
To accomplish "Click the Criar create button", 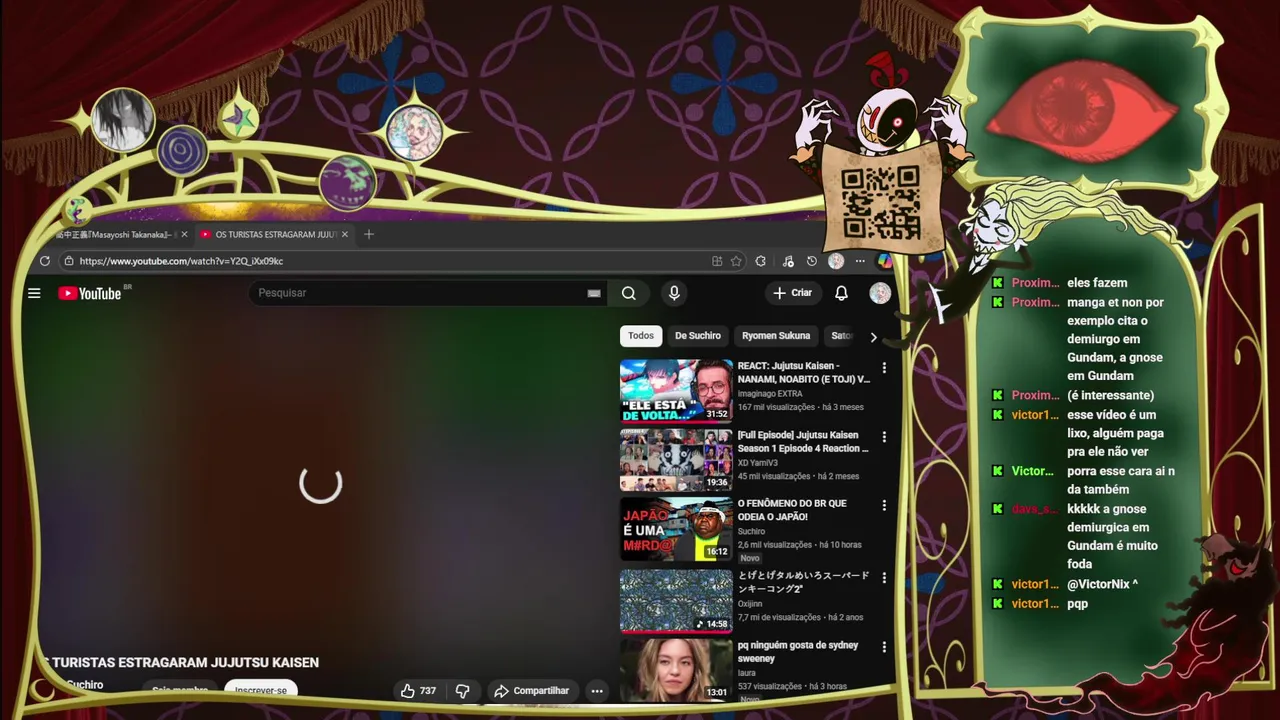I will coord(793,293).
